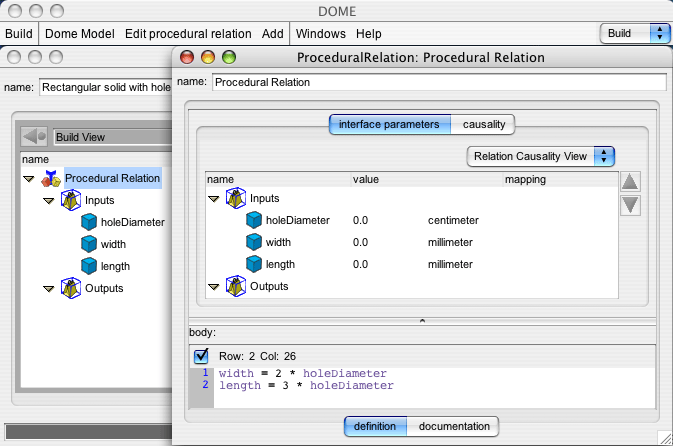Image resolution: width=673 pixels, height=446 pixels.
Task: Click the centimeter unit of holeDiameter
Action: (453, 220)
